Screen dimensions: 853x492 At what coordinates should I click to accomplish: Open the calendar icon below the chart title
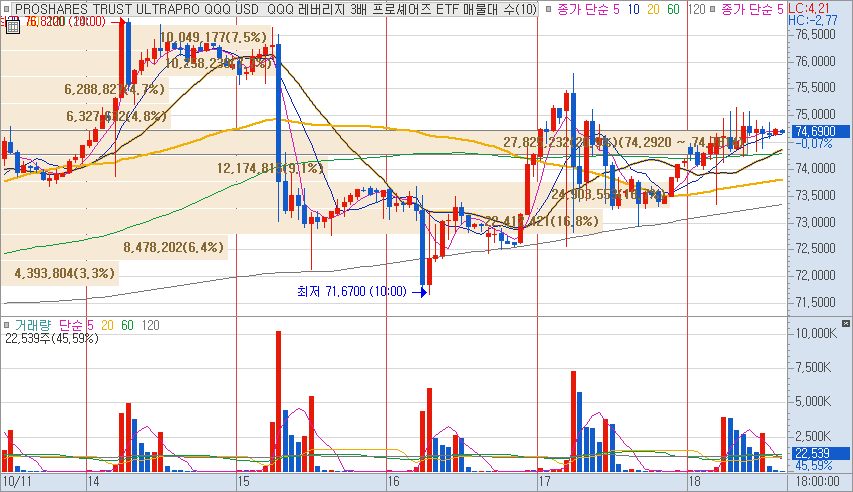[x=13, y=26]
